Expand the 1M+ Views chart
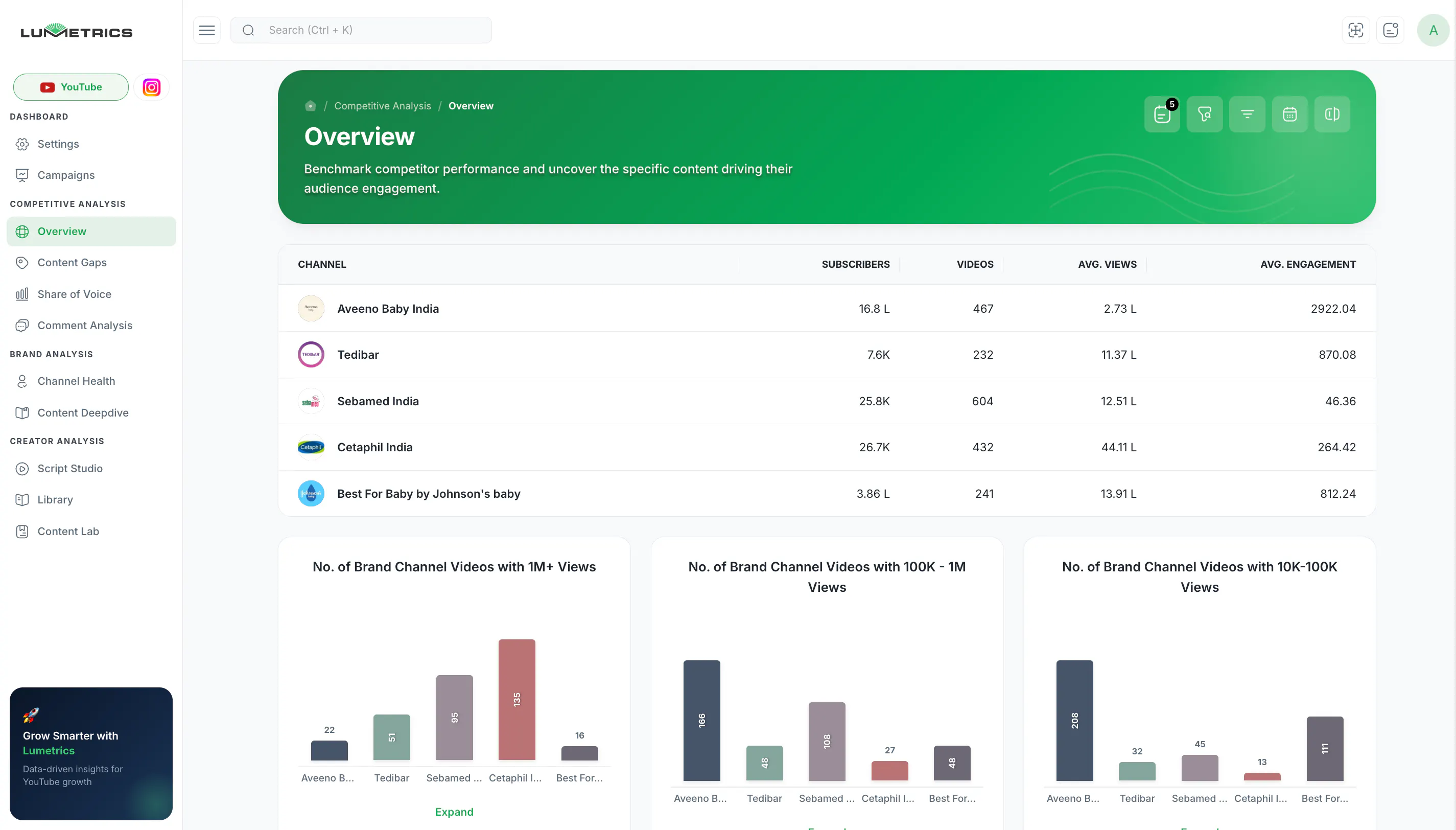Viewport: 1456px width, 830px height. (454, 812)
